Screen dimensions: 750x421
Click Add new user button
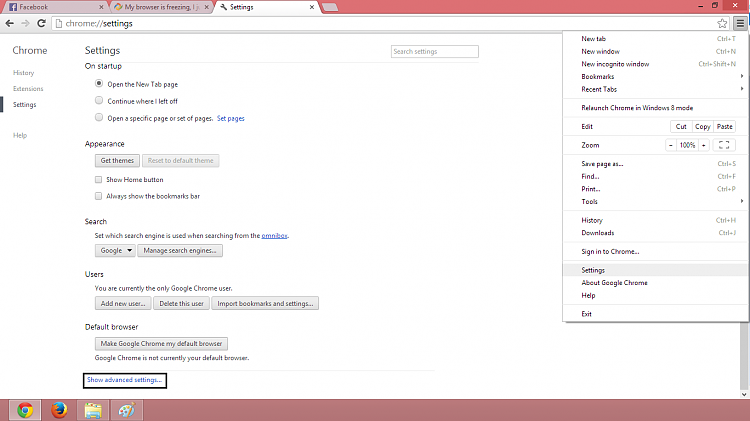click(x=123, y=303)
